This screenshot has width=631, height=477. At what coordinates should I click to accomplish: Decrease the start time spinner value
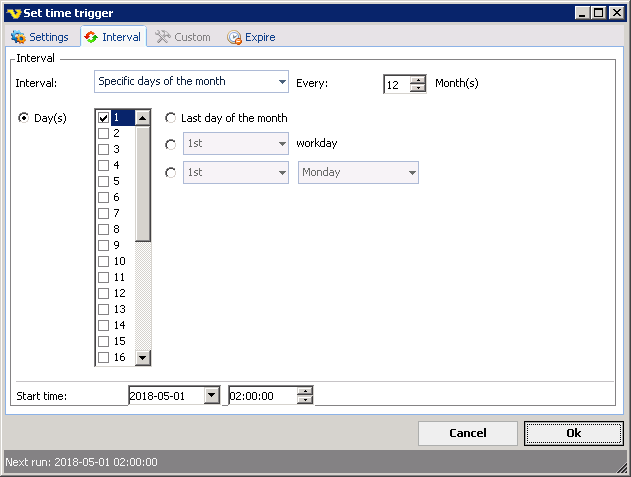[x=305, y=400]
